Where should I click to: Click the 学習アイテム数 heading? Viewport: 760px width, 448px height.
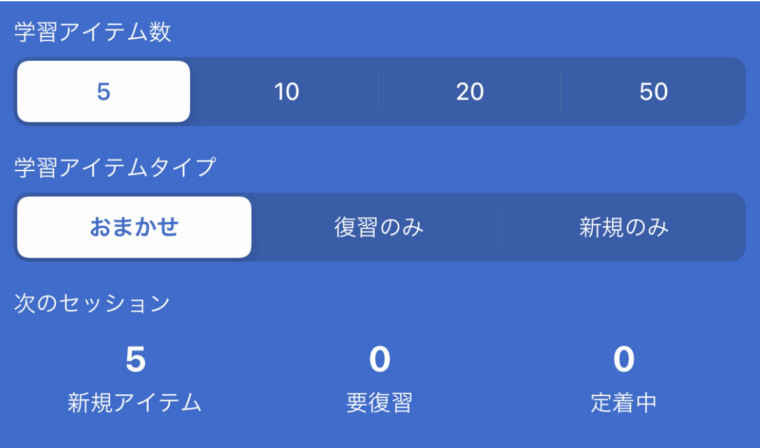[92, 32]
